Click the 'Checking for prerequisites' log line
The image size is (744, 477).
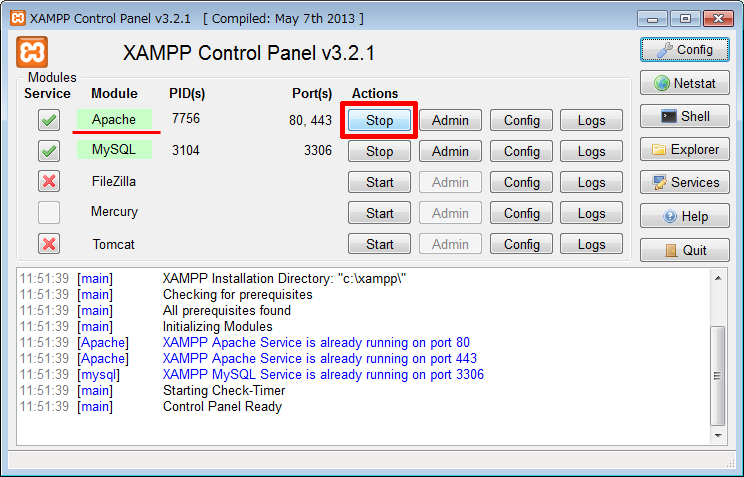[x=238, y=295]
